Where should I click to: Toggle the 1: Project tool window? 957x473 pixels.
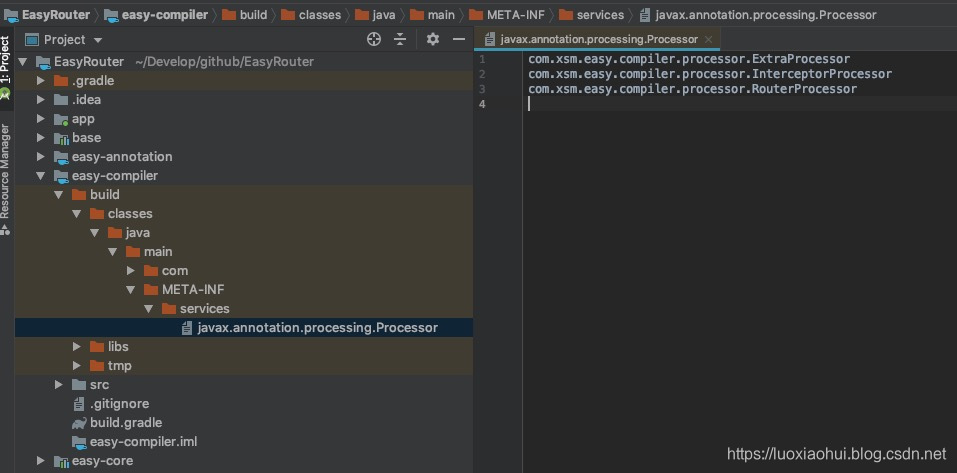5,67
